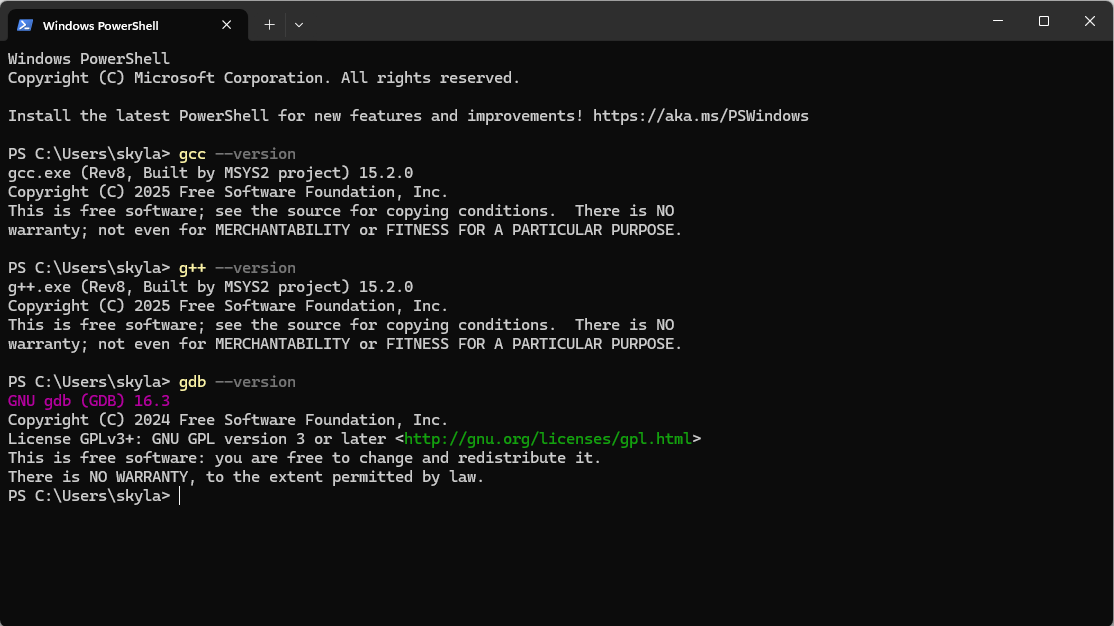Click the 'gcc' command text
The image size is (1114, 626).
pos(192,154)
